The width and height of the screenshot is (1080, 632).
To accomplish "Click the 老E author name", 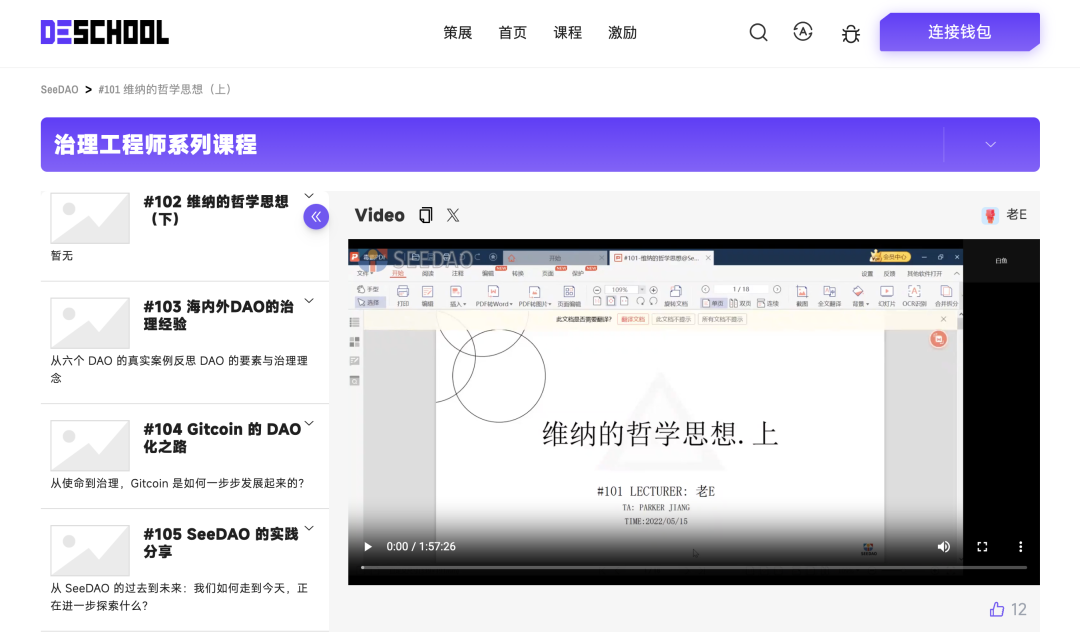I will click(1017, 215).
